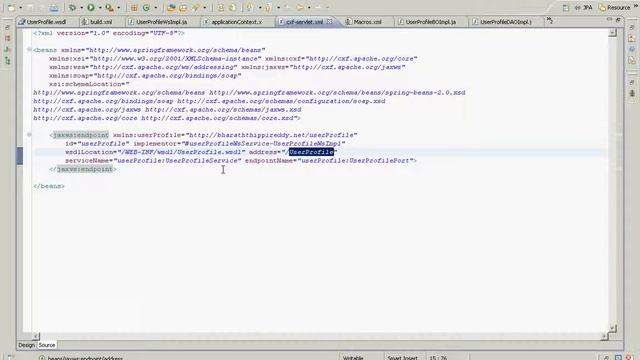Close the cxf-servlet.xml tab
The image size is (640, 360).
tap(330, 21)
